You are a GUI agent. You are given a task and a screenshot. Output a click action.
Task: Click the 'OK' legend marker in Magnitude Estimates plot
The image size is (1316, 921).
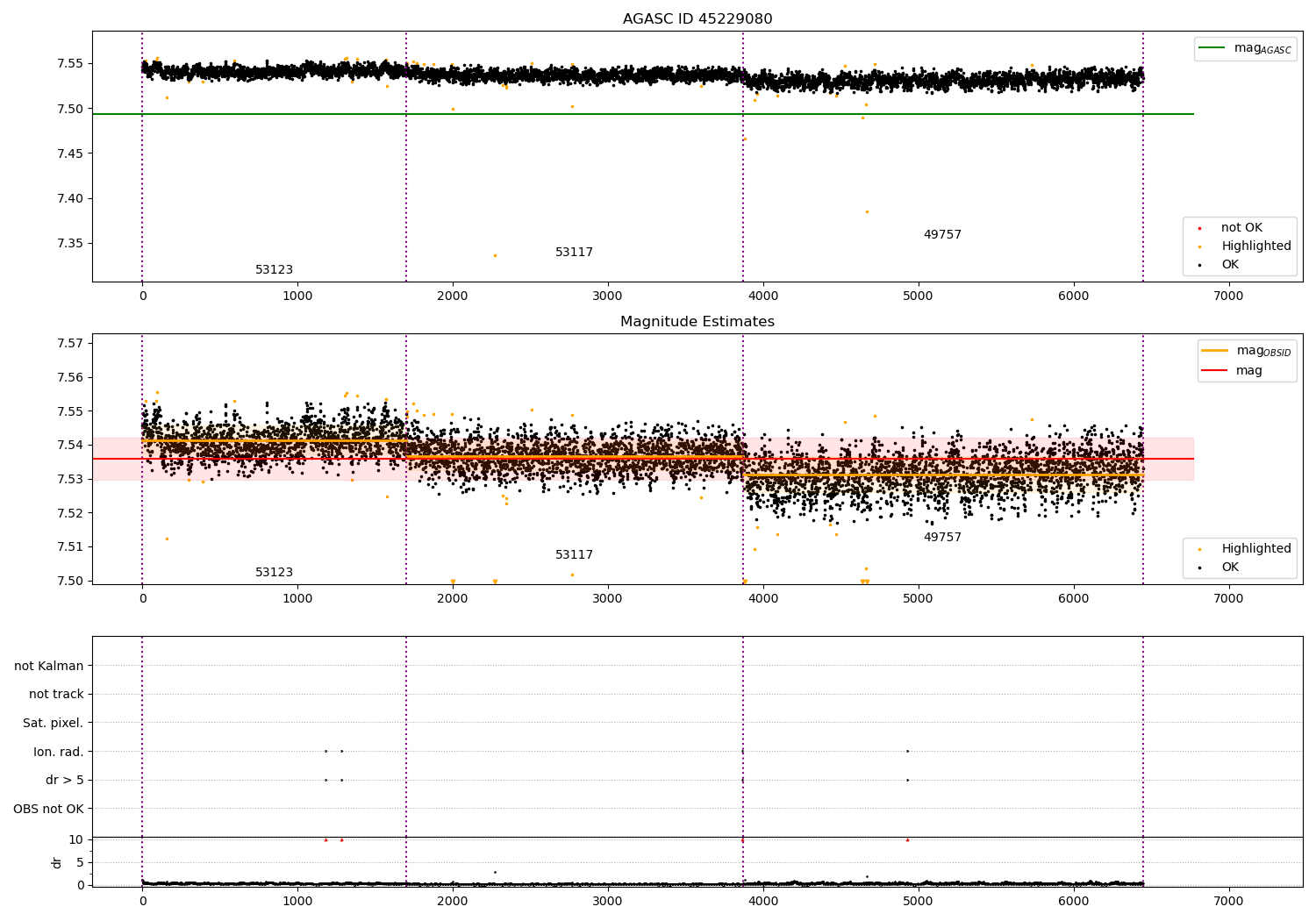1199,568
